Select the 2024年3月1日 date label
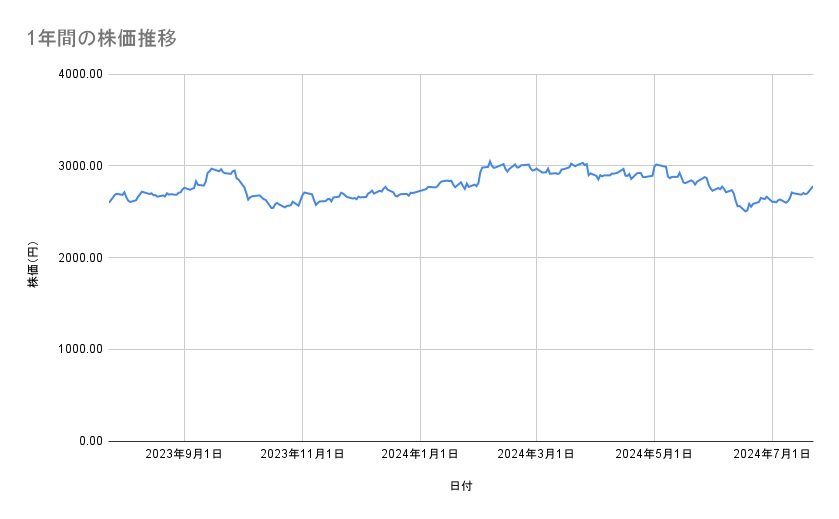 pos(537,455)
